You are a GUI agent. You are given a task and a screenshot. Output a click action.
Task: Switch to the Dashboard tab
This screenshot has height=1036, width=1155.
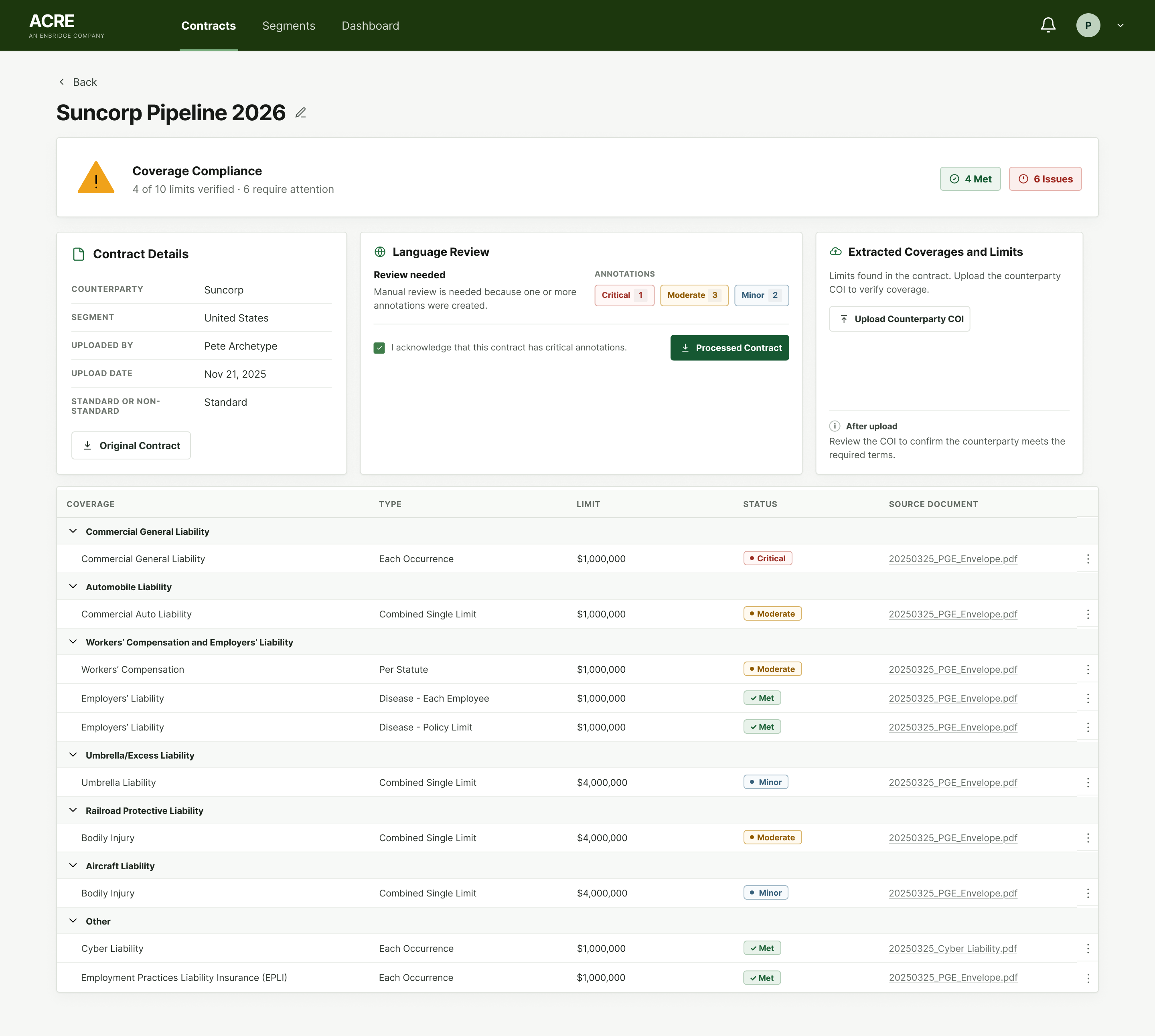370,26
